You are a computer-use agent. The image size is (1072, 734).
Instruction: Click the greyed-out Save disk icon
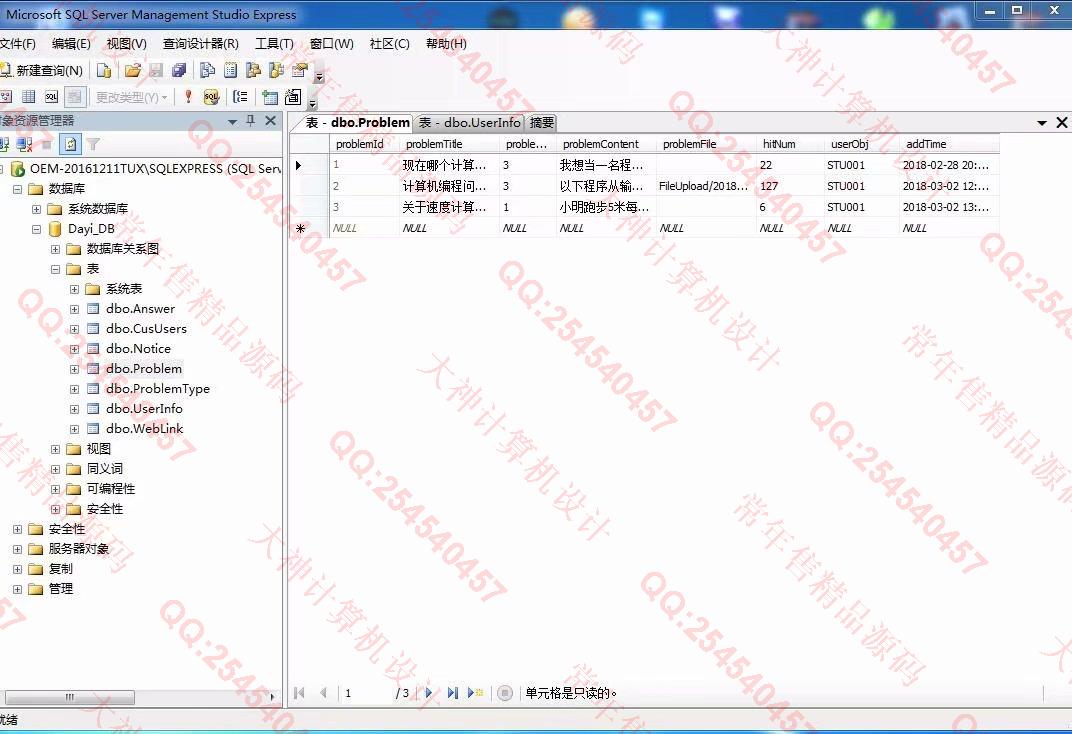[x=156, y=70]
